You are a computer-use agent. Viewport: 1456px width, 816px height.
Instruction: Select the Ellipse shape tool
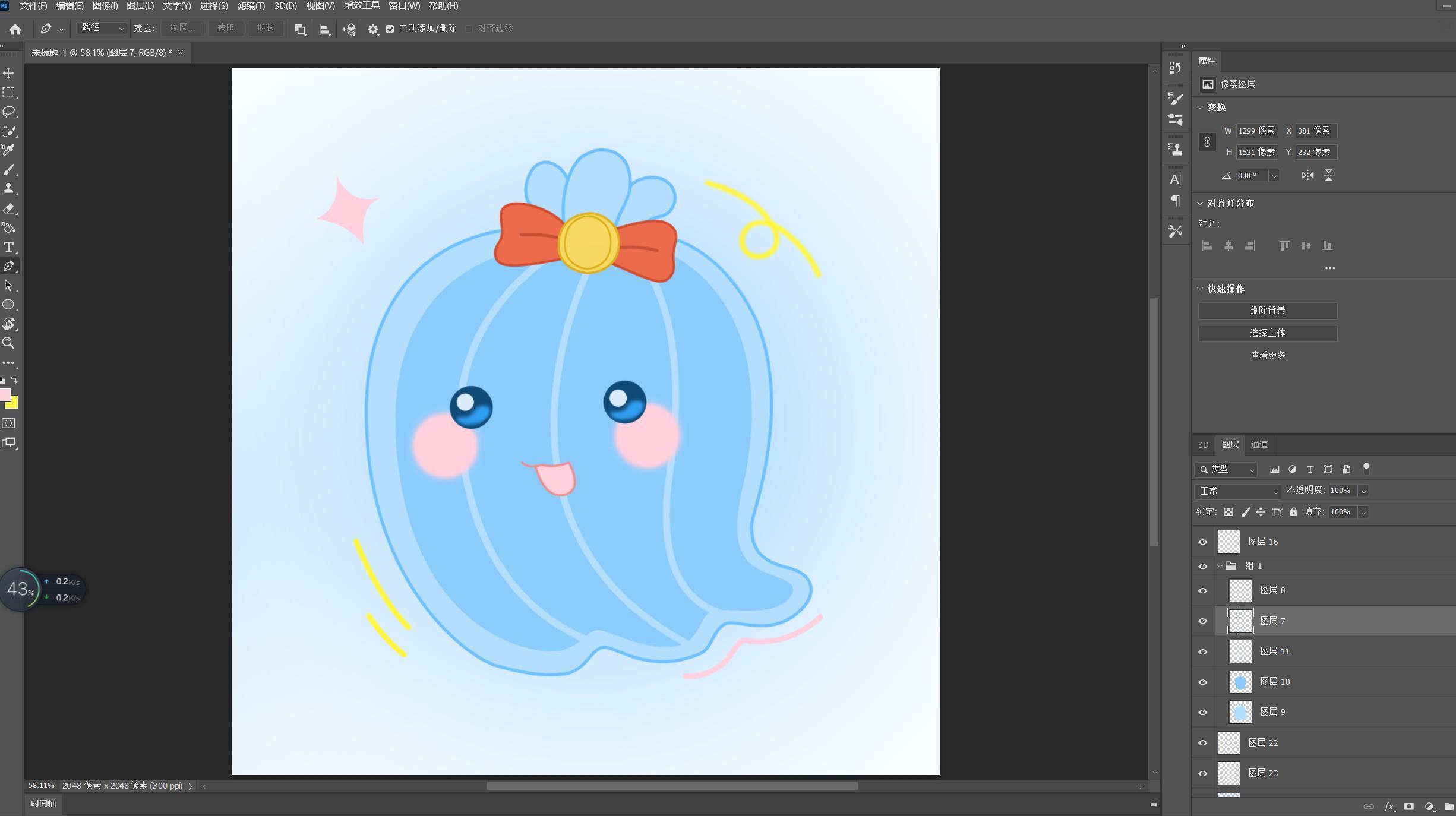(x=9, y=305)
